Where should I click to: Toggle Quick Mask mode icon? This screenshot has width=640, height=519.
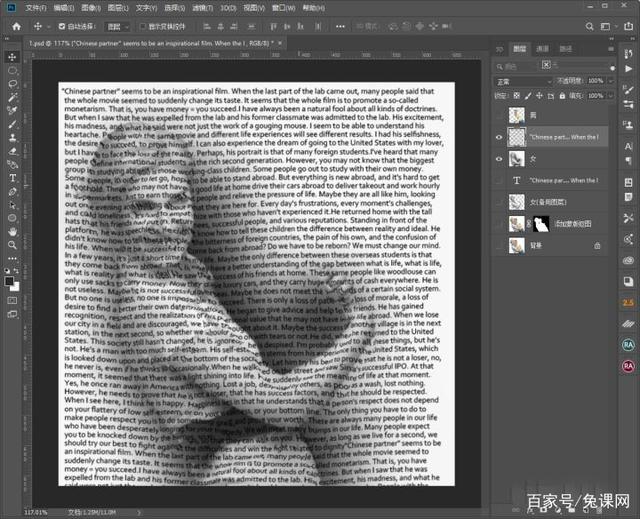click(x=12, y=301)
